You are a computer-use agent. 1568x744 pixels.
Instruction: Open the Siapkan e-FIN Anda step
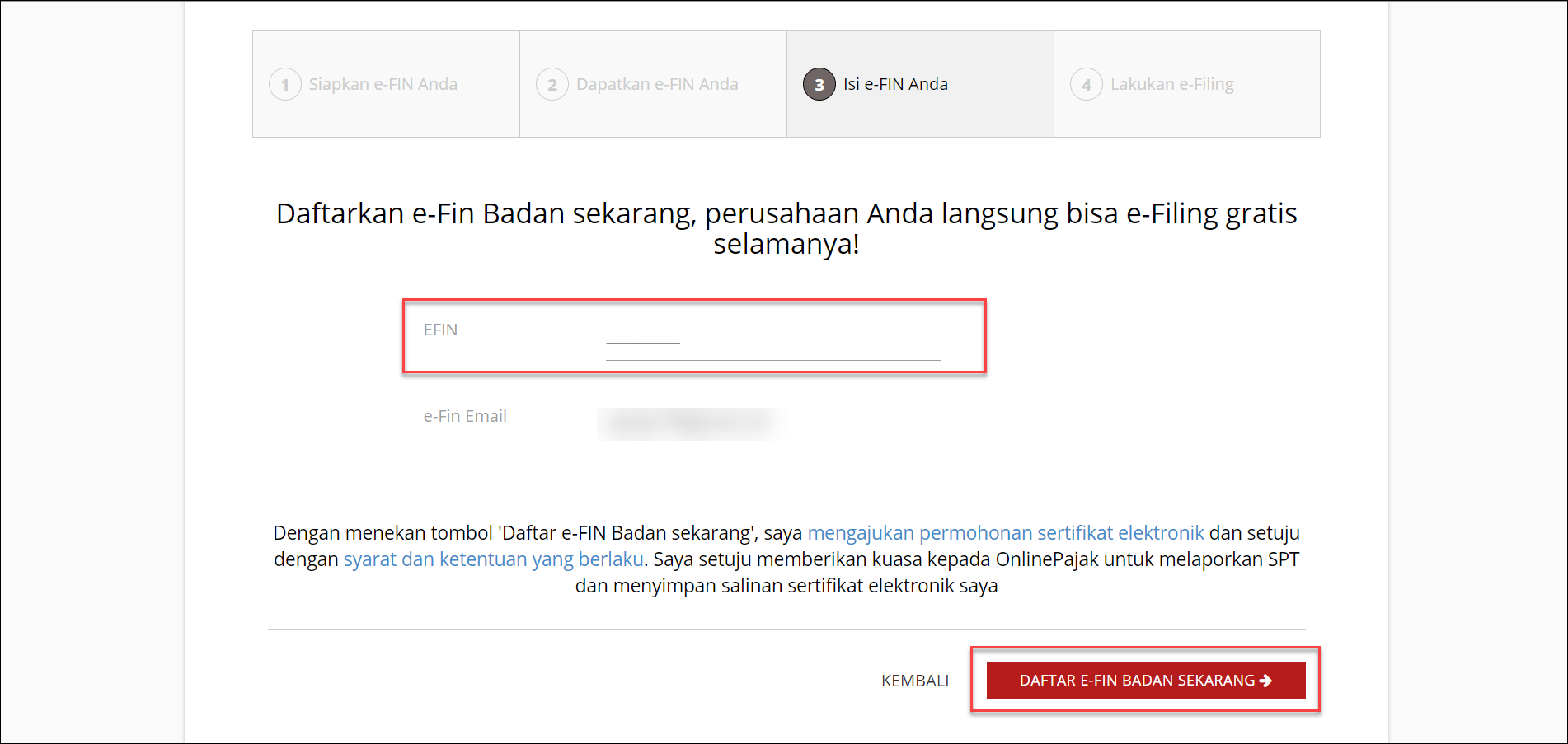383,84
